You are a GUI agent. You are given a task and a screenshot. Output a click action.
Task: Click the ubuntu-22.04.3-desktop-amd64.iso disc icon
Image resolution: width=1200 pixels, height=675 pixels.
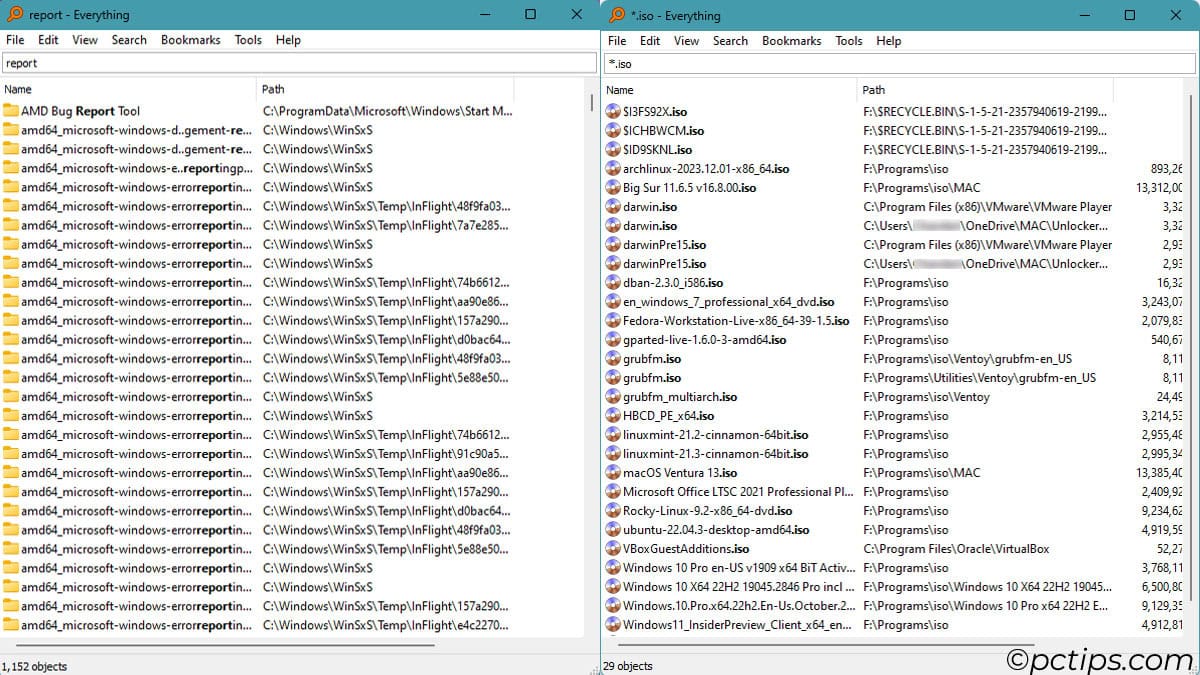[x=612, y=530]
